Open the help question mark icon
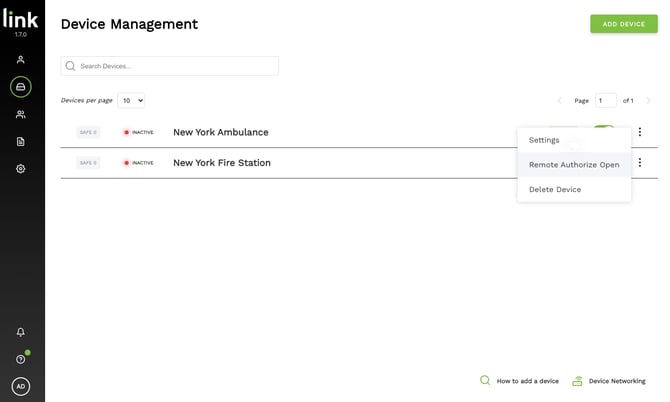 pos(21,359)
